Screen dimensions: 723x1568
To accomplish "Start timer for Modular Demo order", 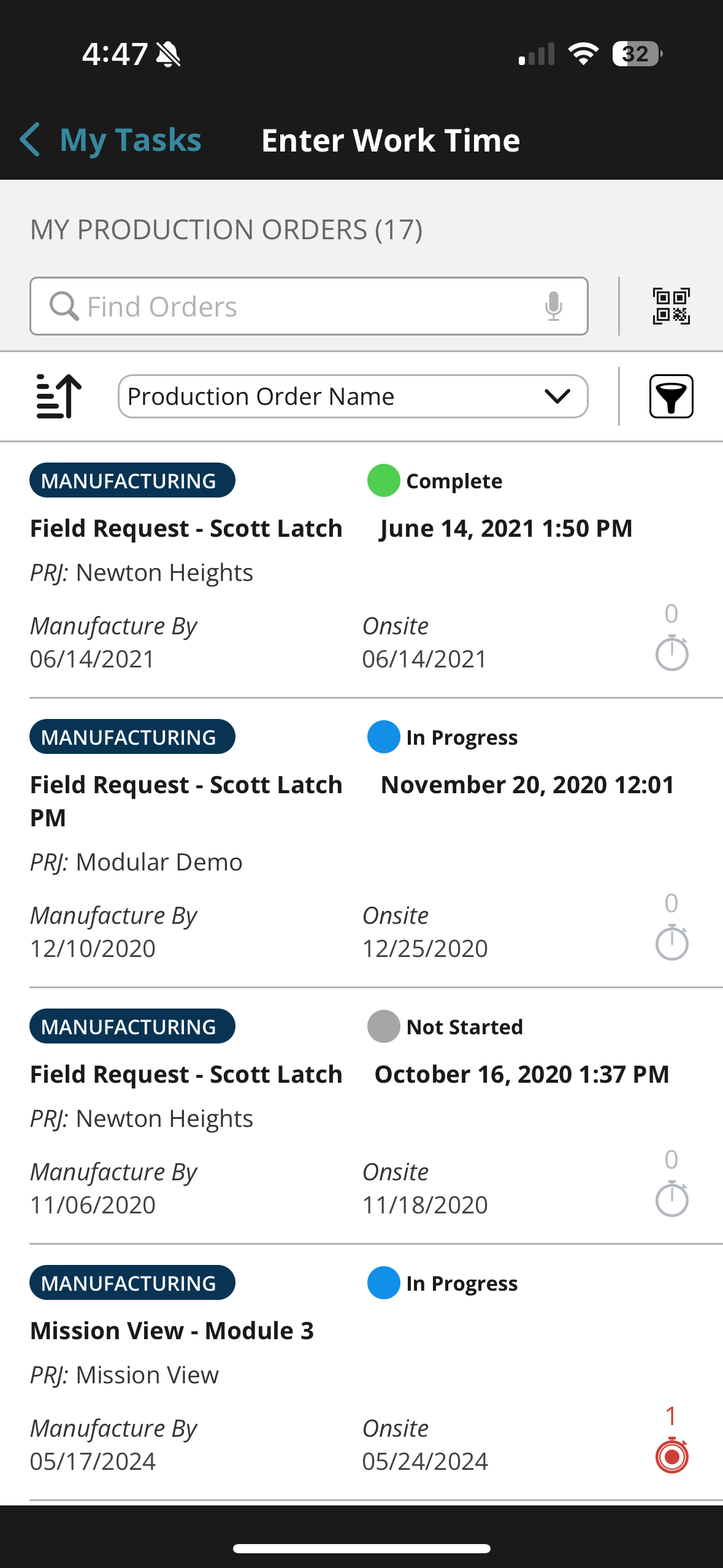I will [x=671, y=942].
